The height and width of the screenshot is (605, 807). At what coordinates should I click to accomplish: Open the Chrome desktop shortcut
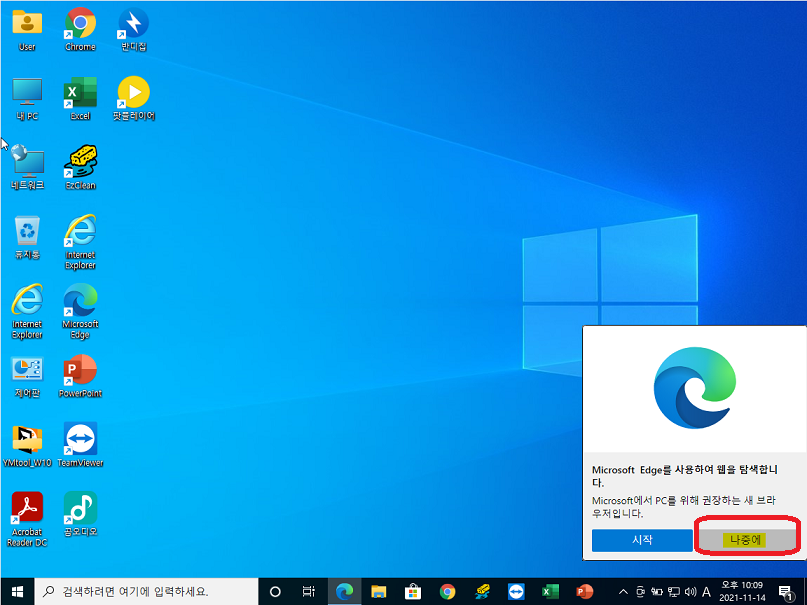click(x=80, y=29)
